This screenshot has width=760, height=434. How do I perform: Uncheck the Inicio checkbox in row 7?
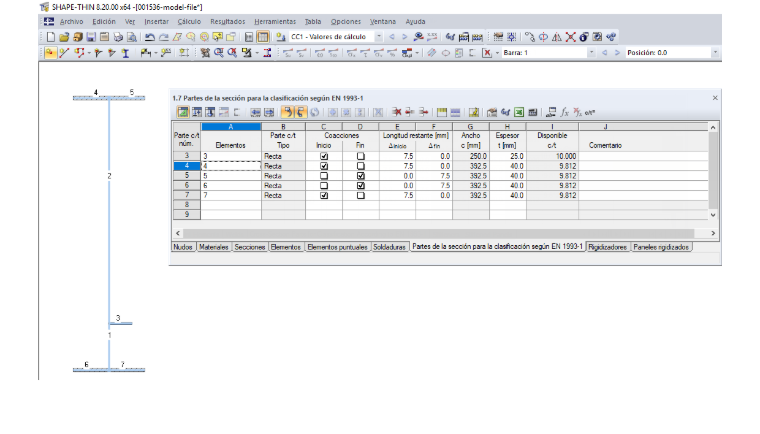(324, 195)
